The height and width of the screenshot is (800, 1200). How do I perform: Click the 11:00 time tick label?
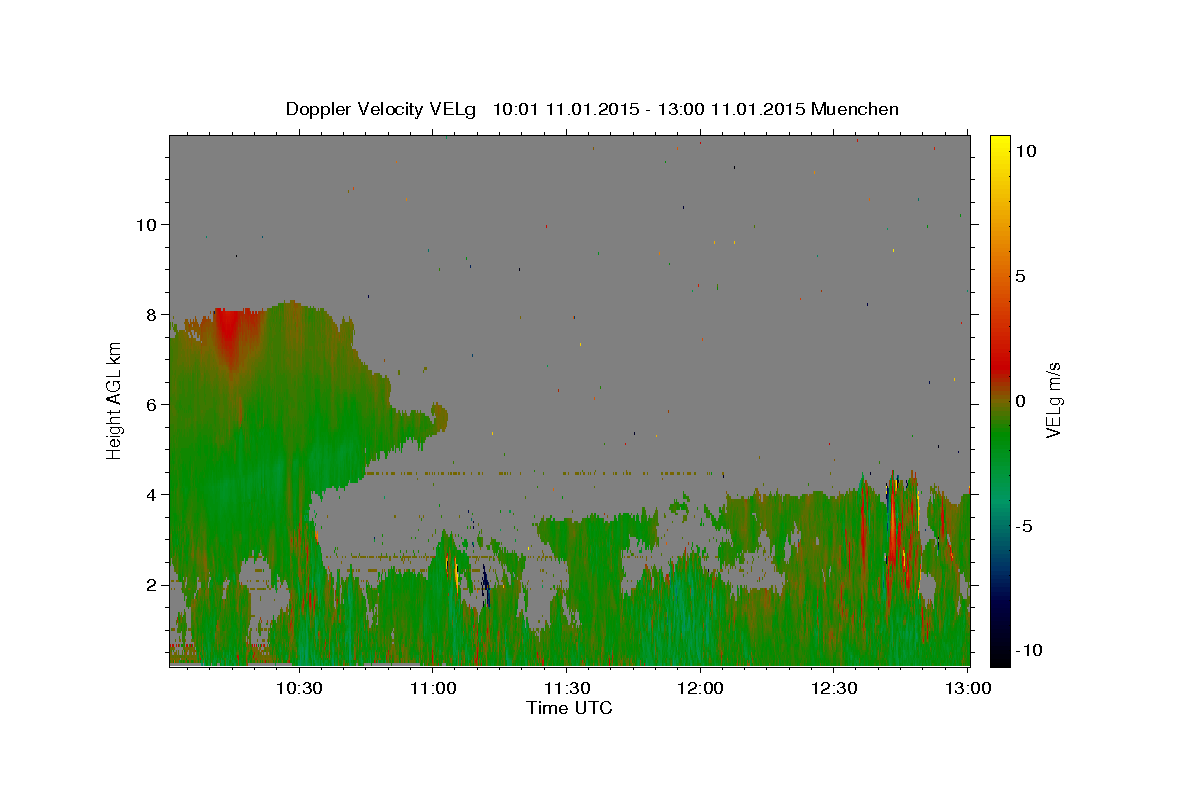432,688
